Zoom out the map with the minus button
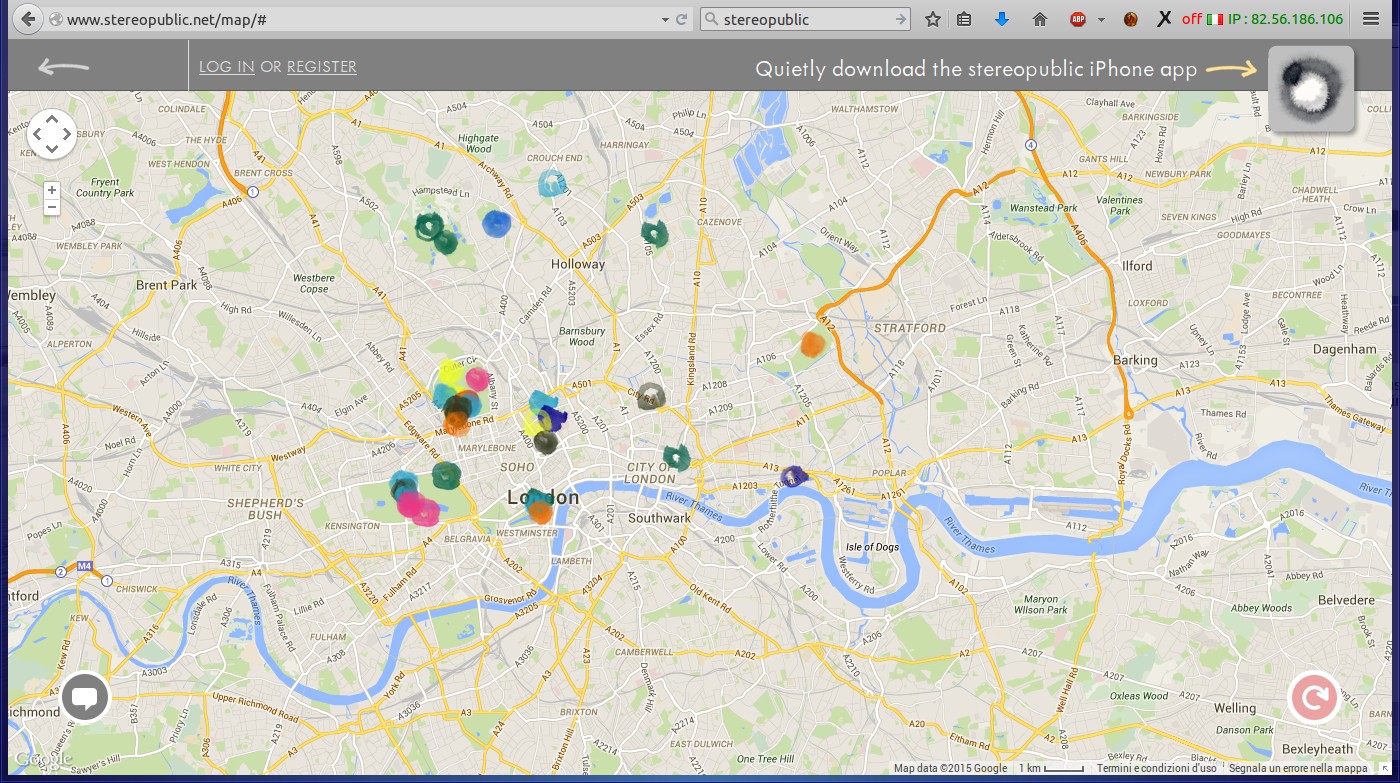 pyautogui.click(x=52, y=207)
